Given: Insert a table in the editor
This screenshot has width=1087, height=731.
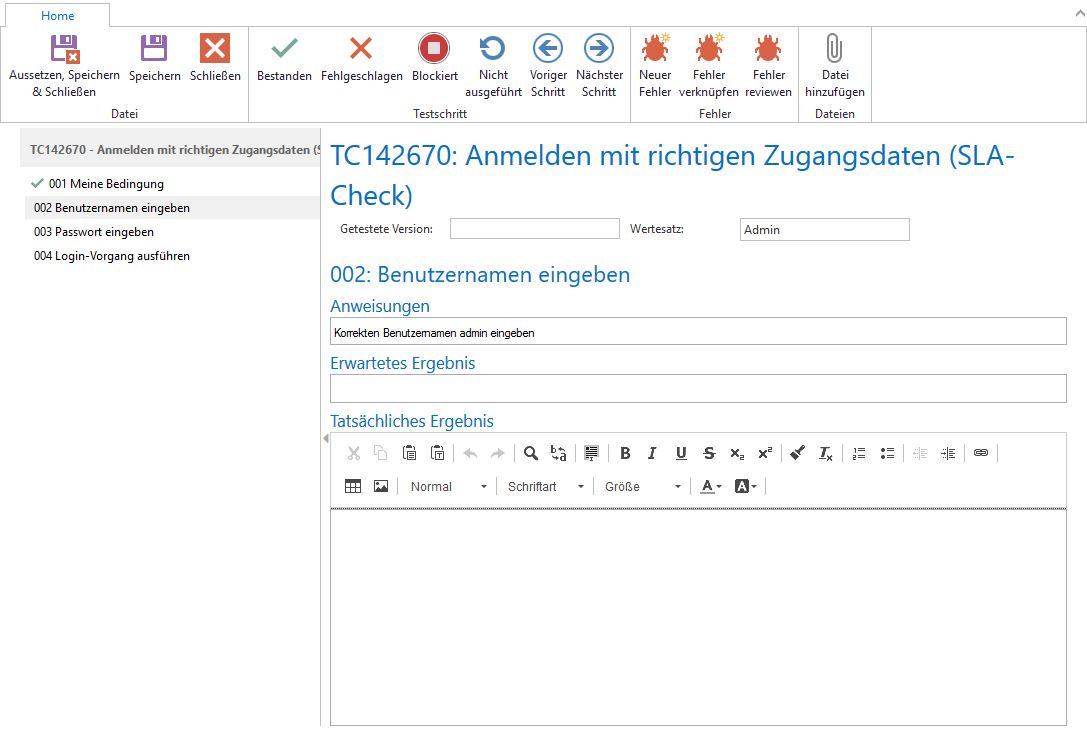Looking at the screenshot, I should click(353, 486).
